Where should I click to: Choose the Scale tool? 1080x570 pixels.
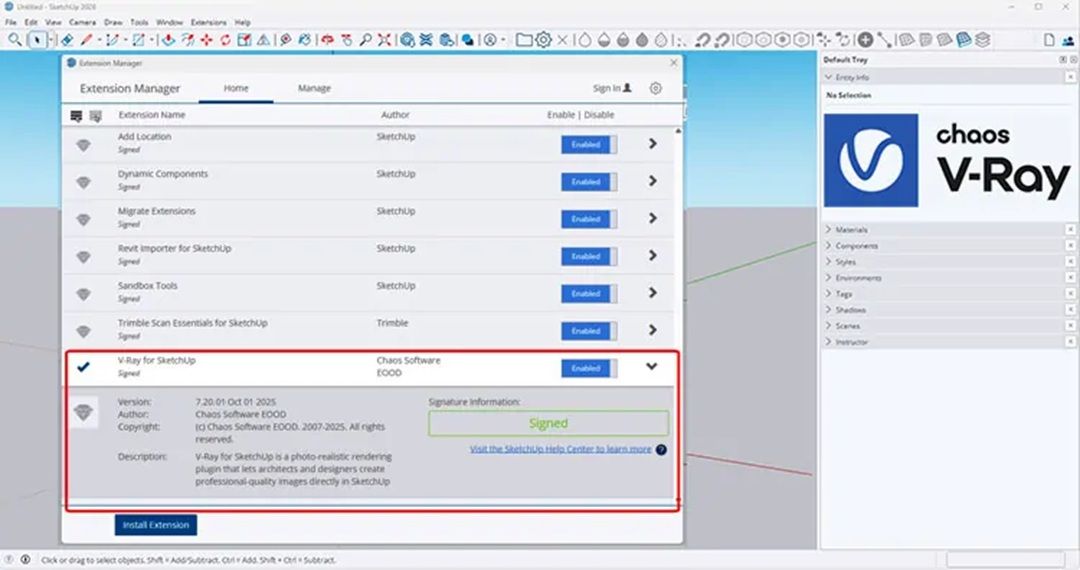pos(245,40)
